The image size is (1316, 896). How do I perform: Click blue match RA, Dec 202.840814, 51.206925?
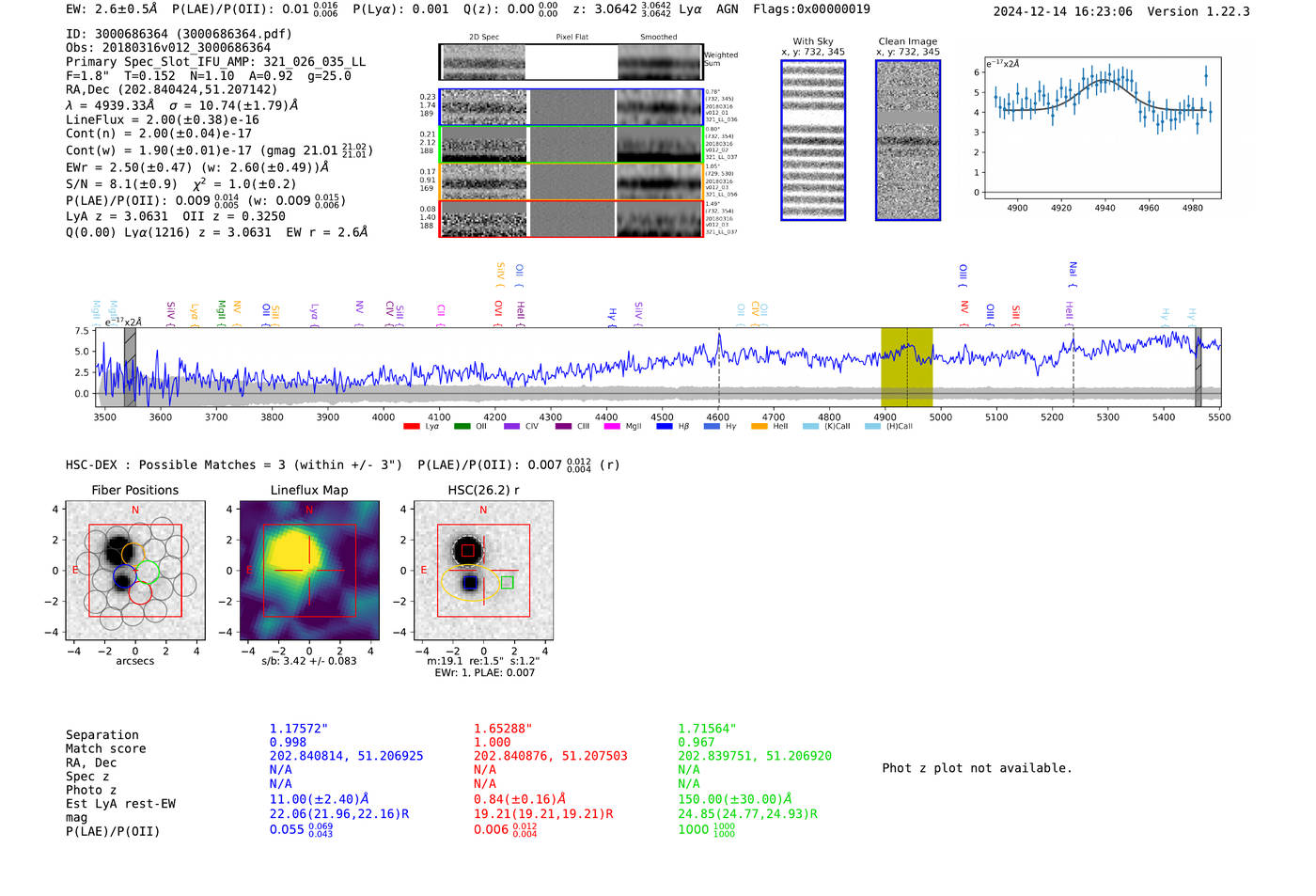347,756
